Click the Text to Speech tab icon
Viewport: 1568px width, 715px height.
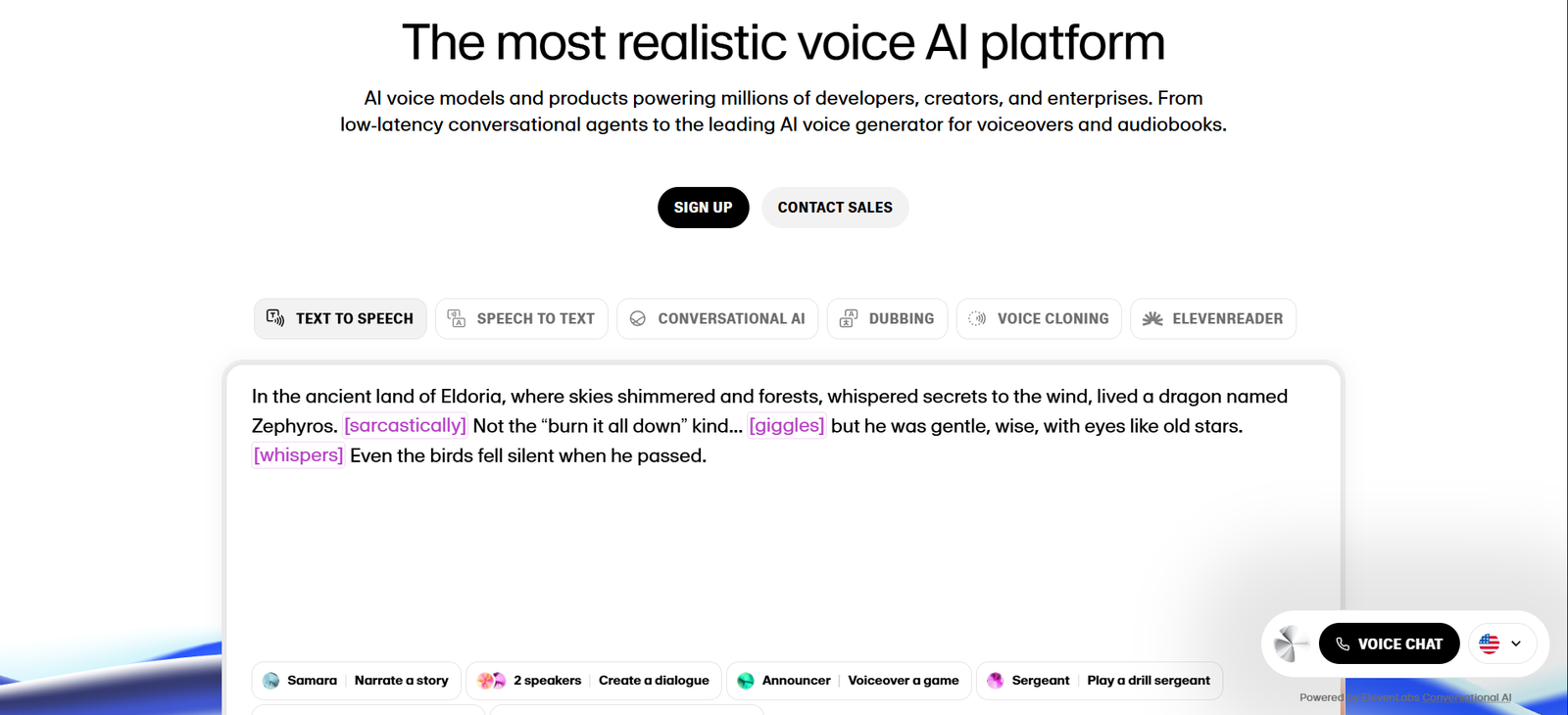coord(275,318)
